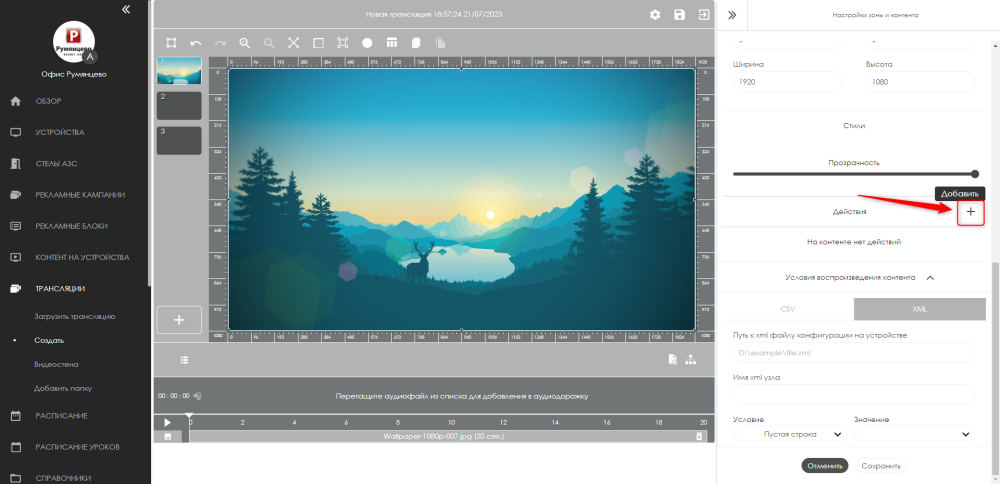The height and width of the screenshot is (484, 1000).
Task: Click the Прозрачность slider handle
Action: (x=975, y=174)
